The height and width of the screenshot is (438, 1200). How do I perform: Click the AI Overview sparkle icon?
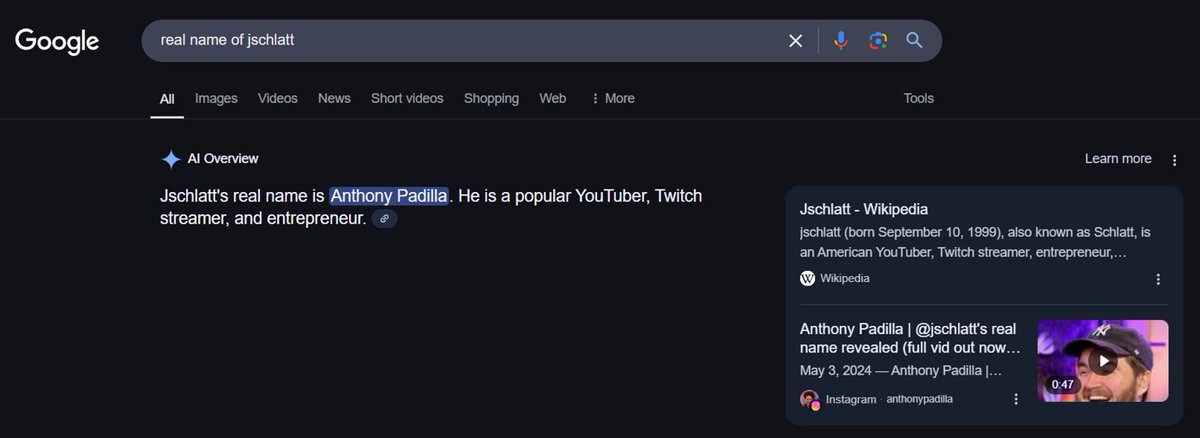point(171,159)
